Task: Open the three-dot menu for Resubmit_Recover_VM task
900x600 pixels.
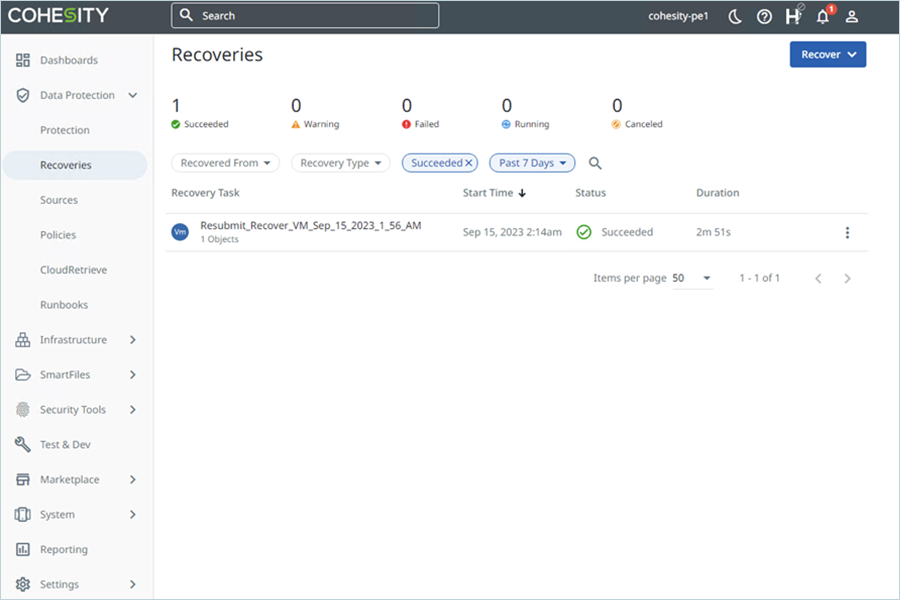Action: click(847, 233)
